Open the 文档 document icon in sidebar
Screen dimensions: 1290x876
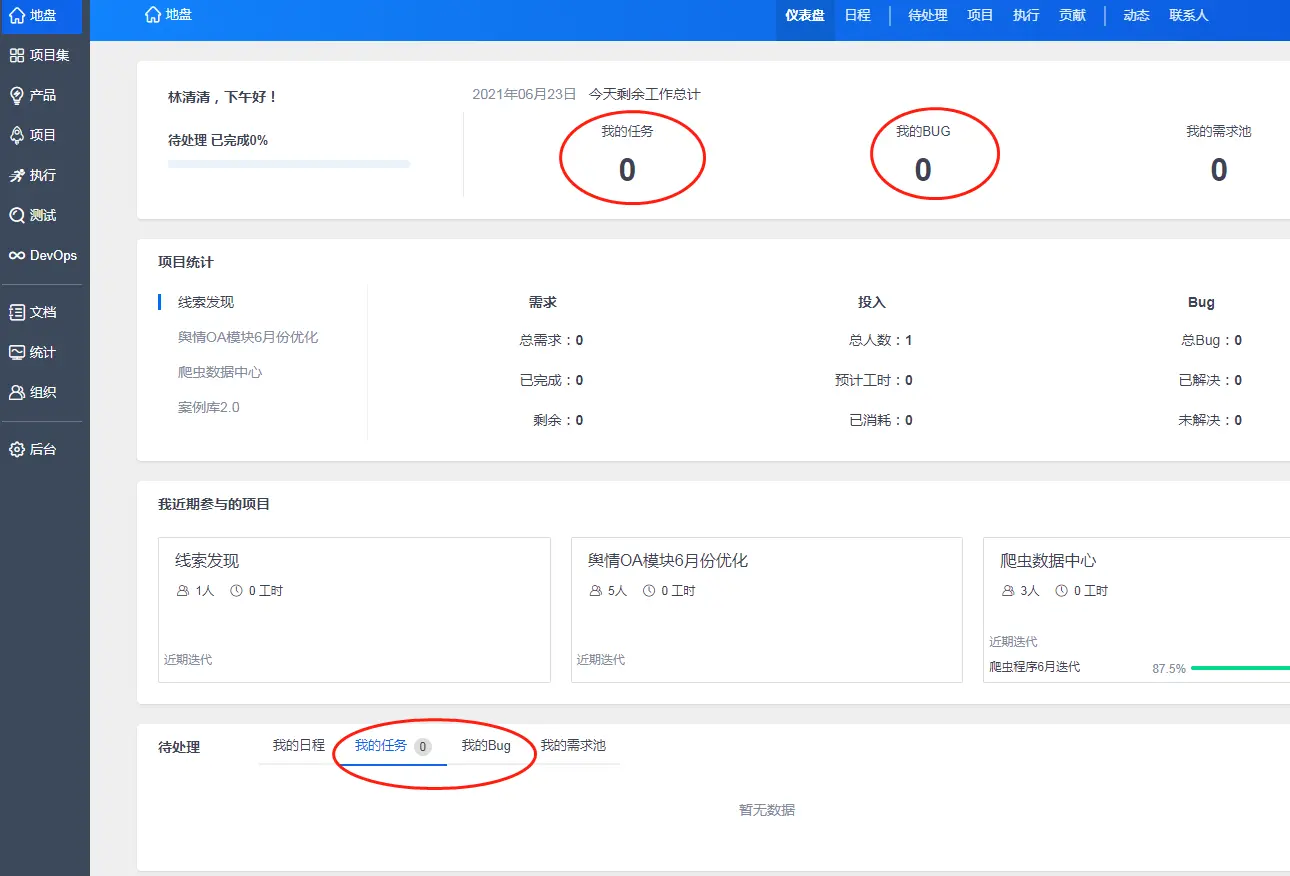click(17, 312)
